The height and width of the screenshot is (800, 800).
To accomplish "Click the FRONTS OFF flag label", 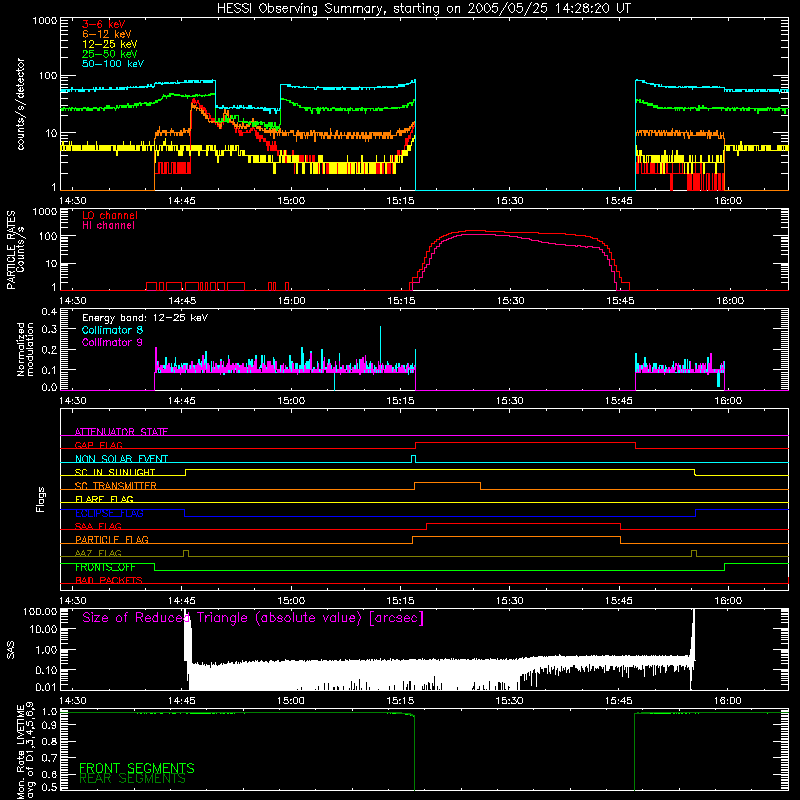I will [105, 567].
